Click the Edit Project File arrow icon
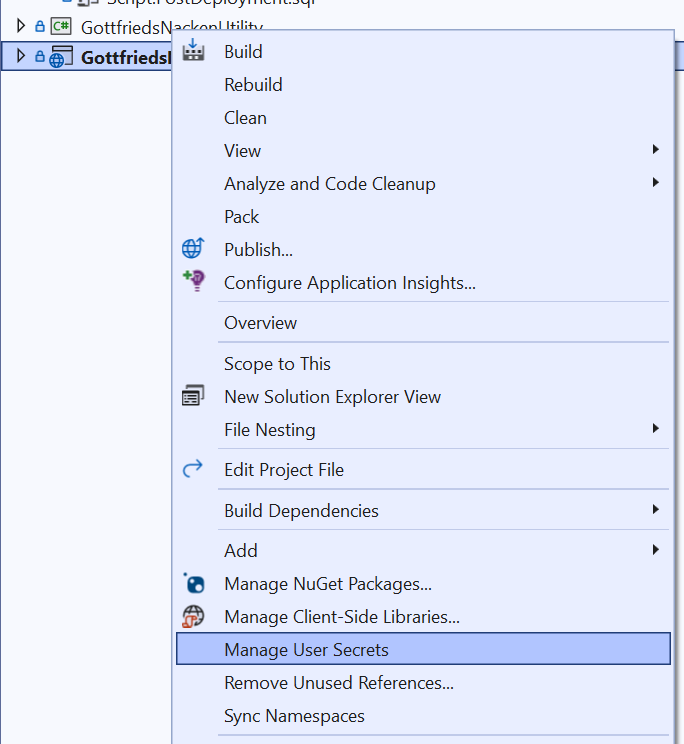The width and height of the screenshot is (684, 744). coord(193,470)
